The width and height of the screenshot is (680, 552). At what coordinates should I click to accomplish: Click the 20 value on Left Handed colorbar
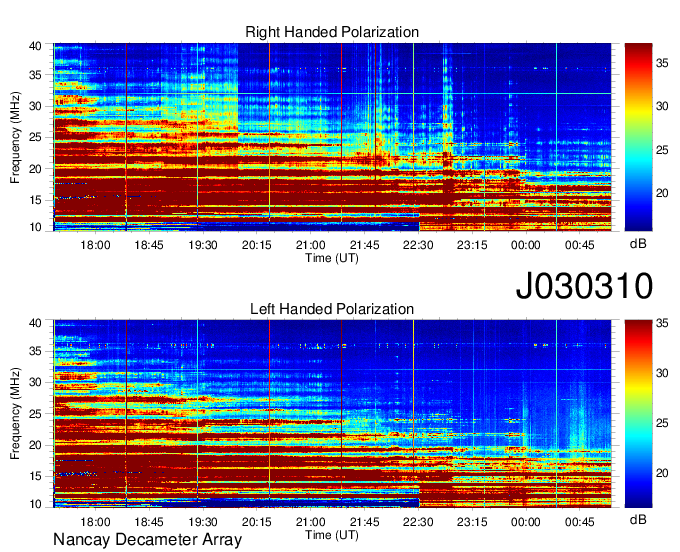tap(662, 473)
